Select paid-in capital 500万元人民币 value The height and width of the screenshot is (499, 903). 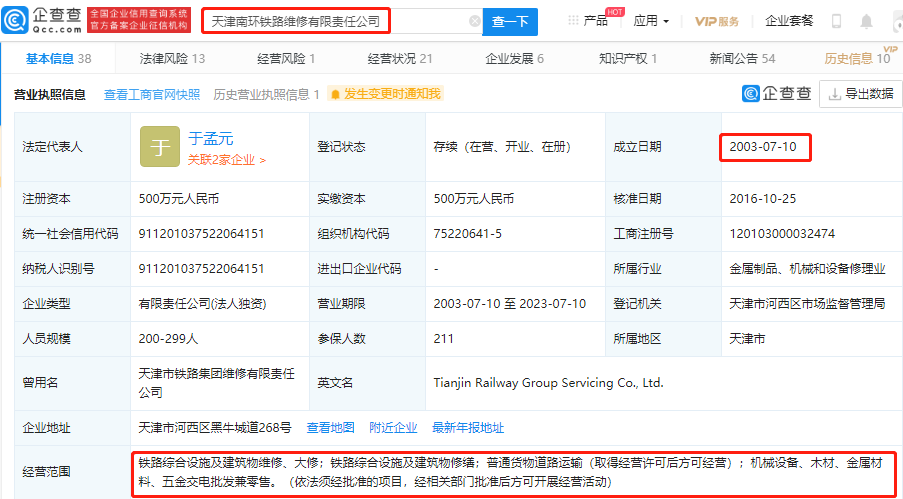click(474, 199)
